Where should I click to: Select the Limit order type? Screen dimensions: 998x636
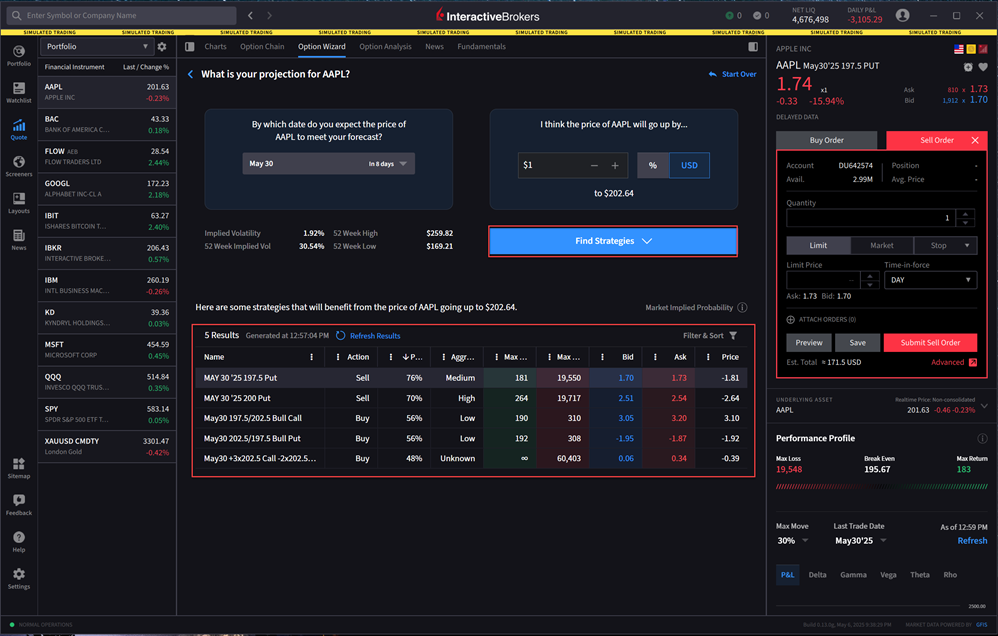click(819, 245)
